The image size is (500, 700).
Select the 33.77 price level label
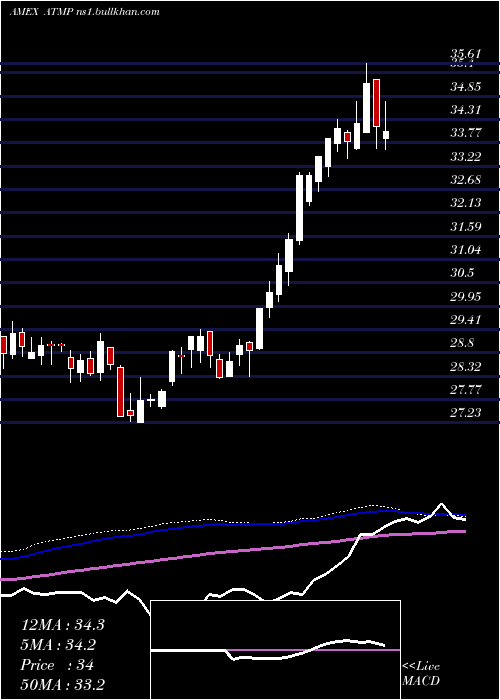(x=466, y=133)
